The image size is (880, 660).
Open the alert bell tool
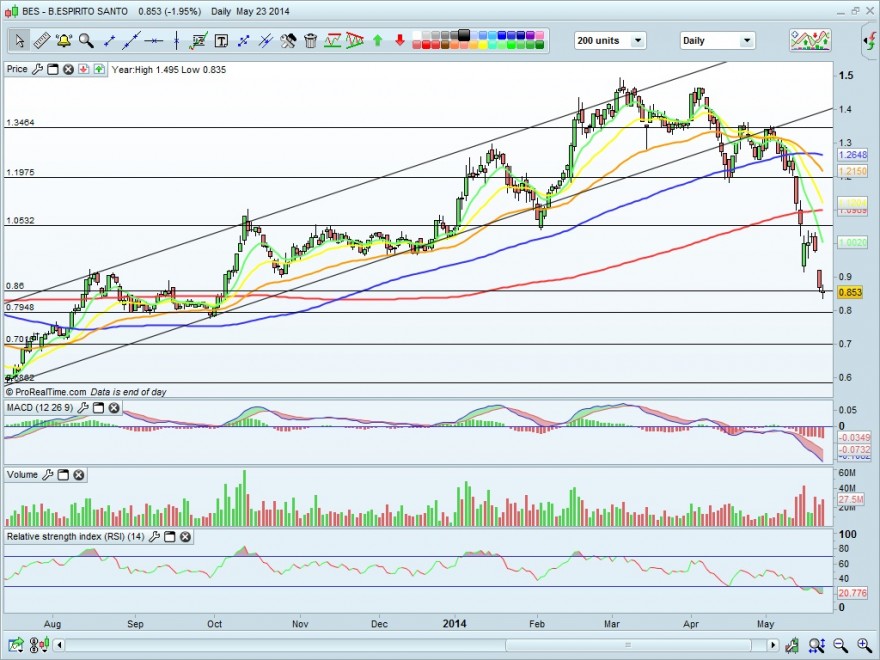pos(63,40)
